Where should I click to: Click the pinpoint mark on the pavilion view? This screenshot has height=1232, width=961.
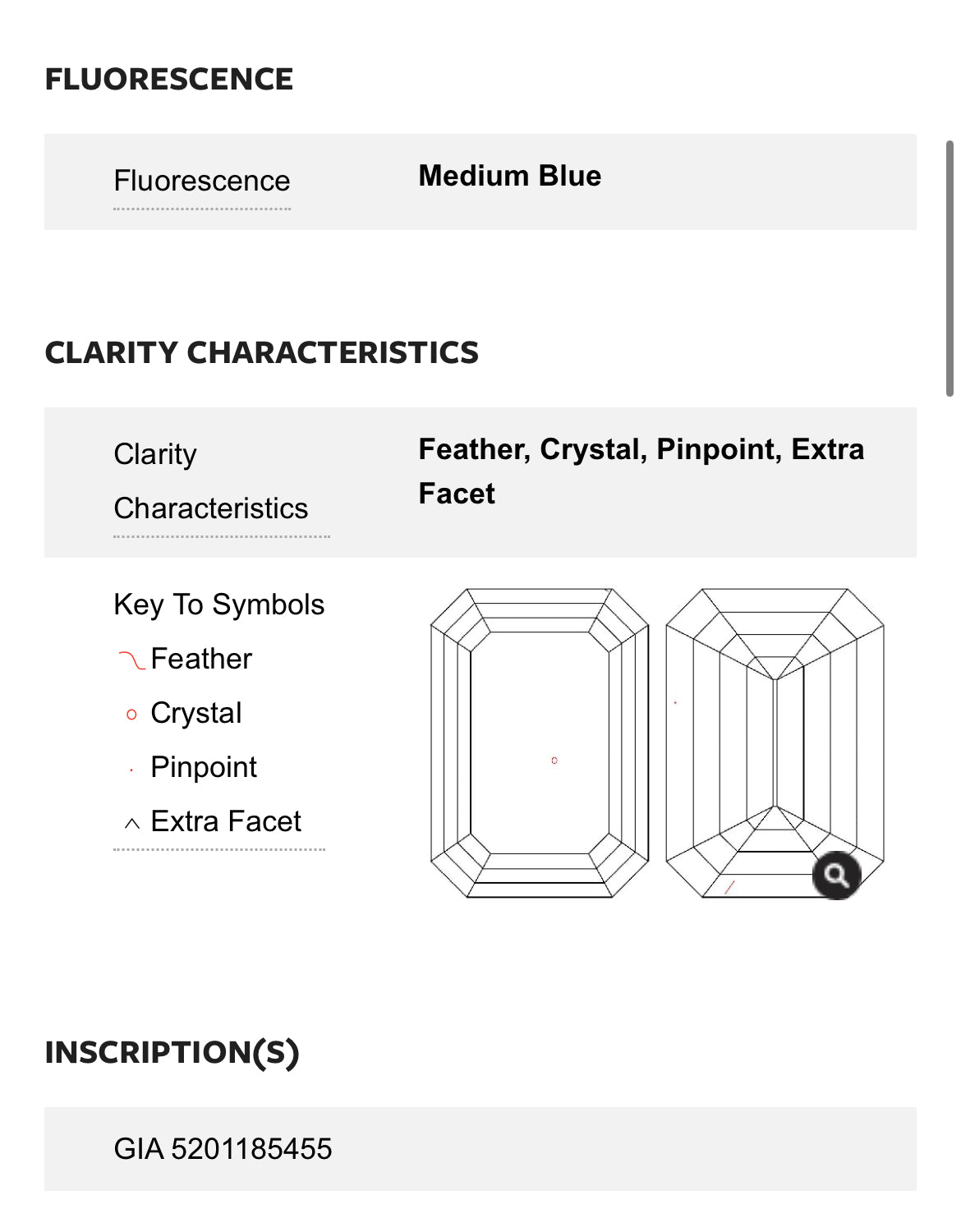pyautogui.click(x=675, y=702)
